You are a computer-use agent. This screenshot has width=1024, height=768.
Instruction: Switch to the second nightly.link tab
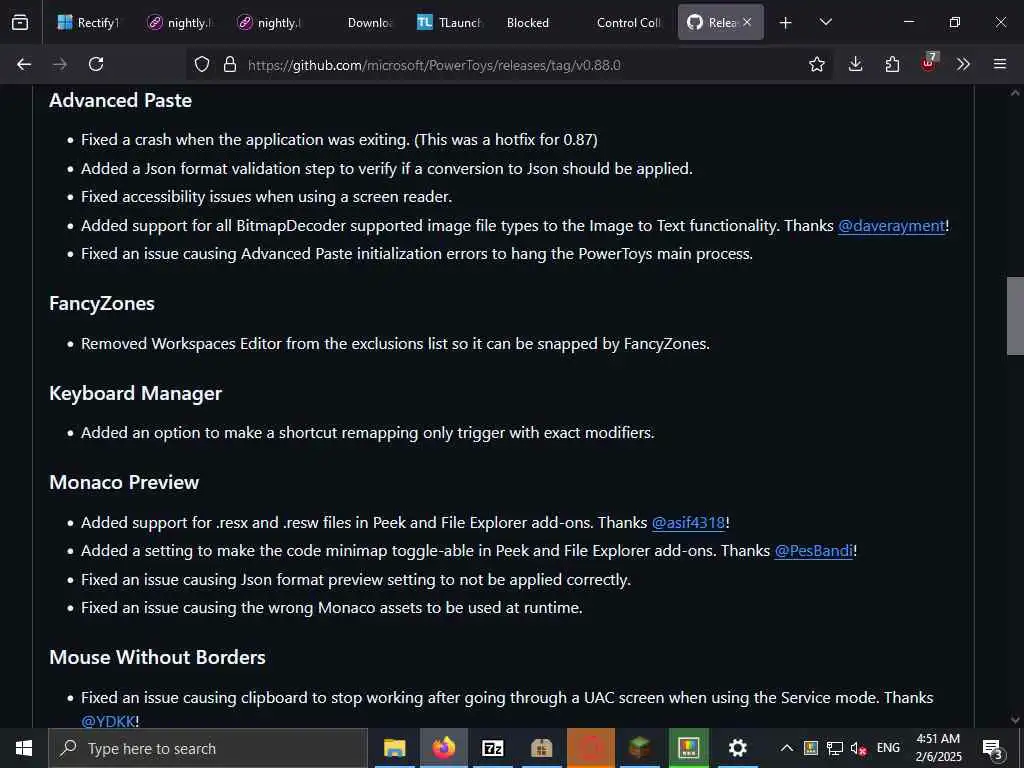point(268,22)
